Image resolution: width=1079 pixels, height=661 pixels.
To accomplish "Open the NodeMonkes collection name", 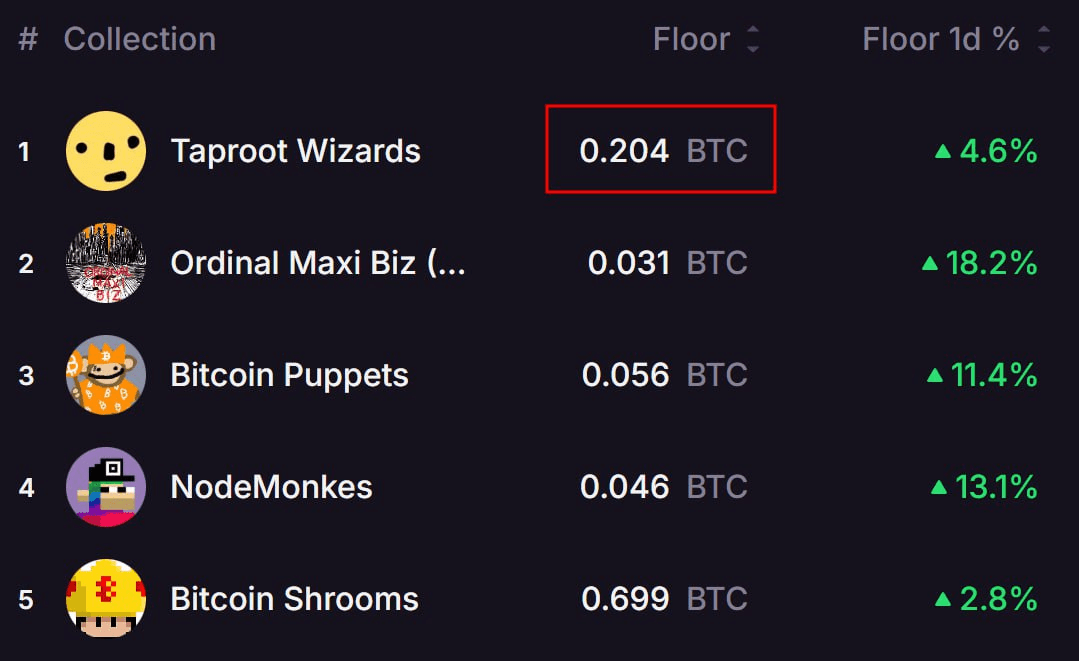I will 272,487.
